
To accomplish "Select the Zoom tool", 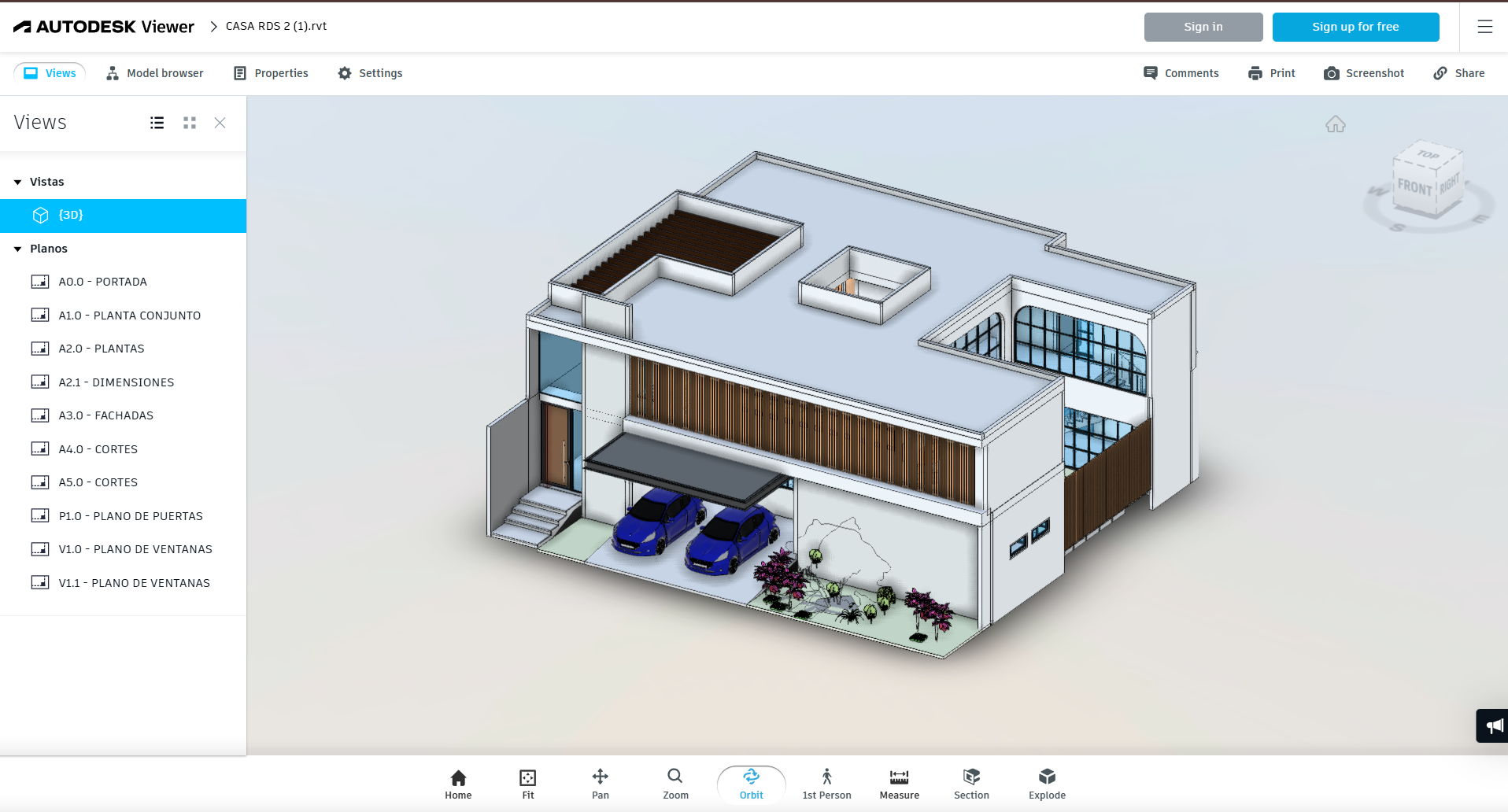I will pos(675,784).
